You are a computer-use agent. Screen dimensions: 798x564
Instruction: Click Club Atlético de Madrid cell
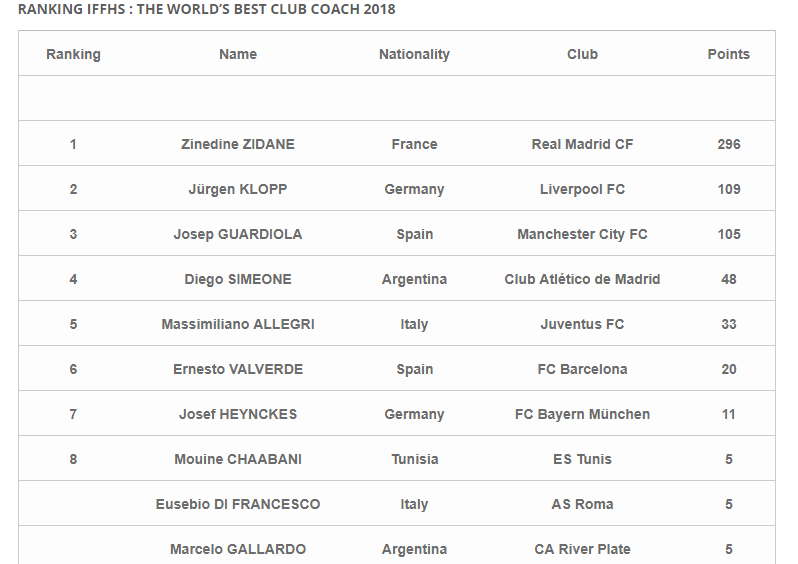(582, 279)
